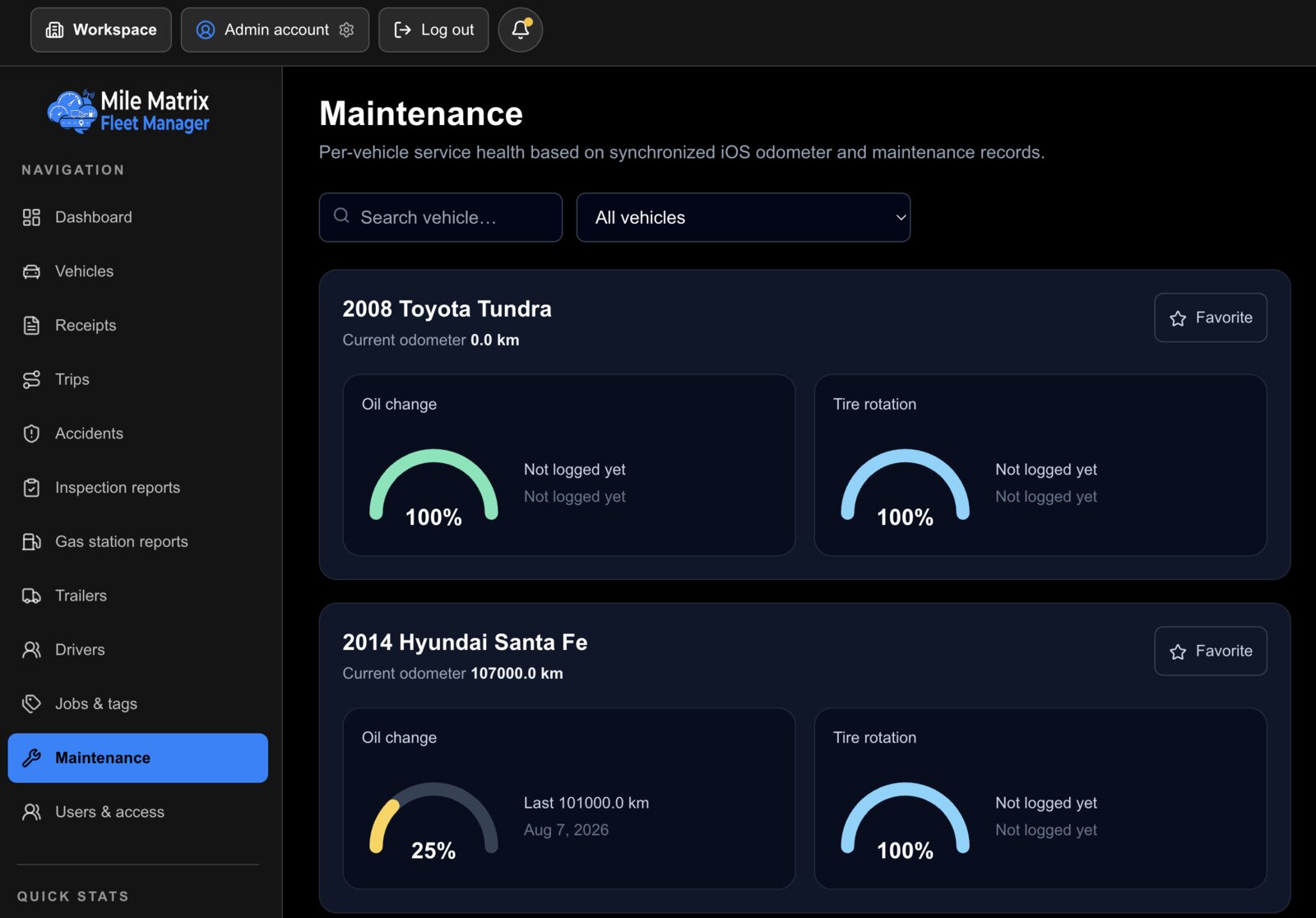Open the All vehicles filter dropdown
Image resolution: width=1316 pixels, height=918 pixels.
[x=743, y=217]
